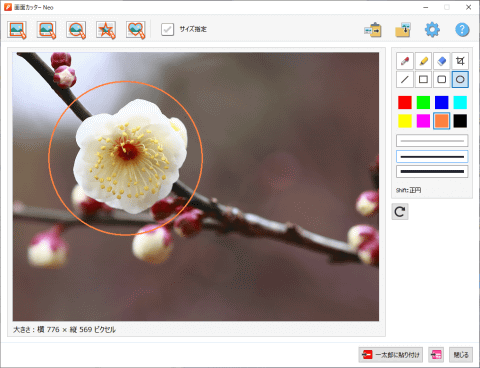Select the rectangle capture mode icon
The height and width of the screenshot is (368, 480).
(x=17, y=30)
